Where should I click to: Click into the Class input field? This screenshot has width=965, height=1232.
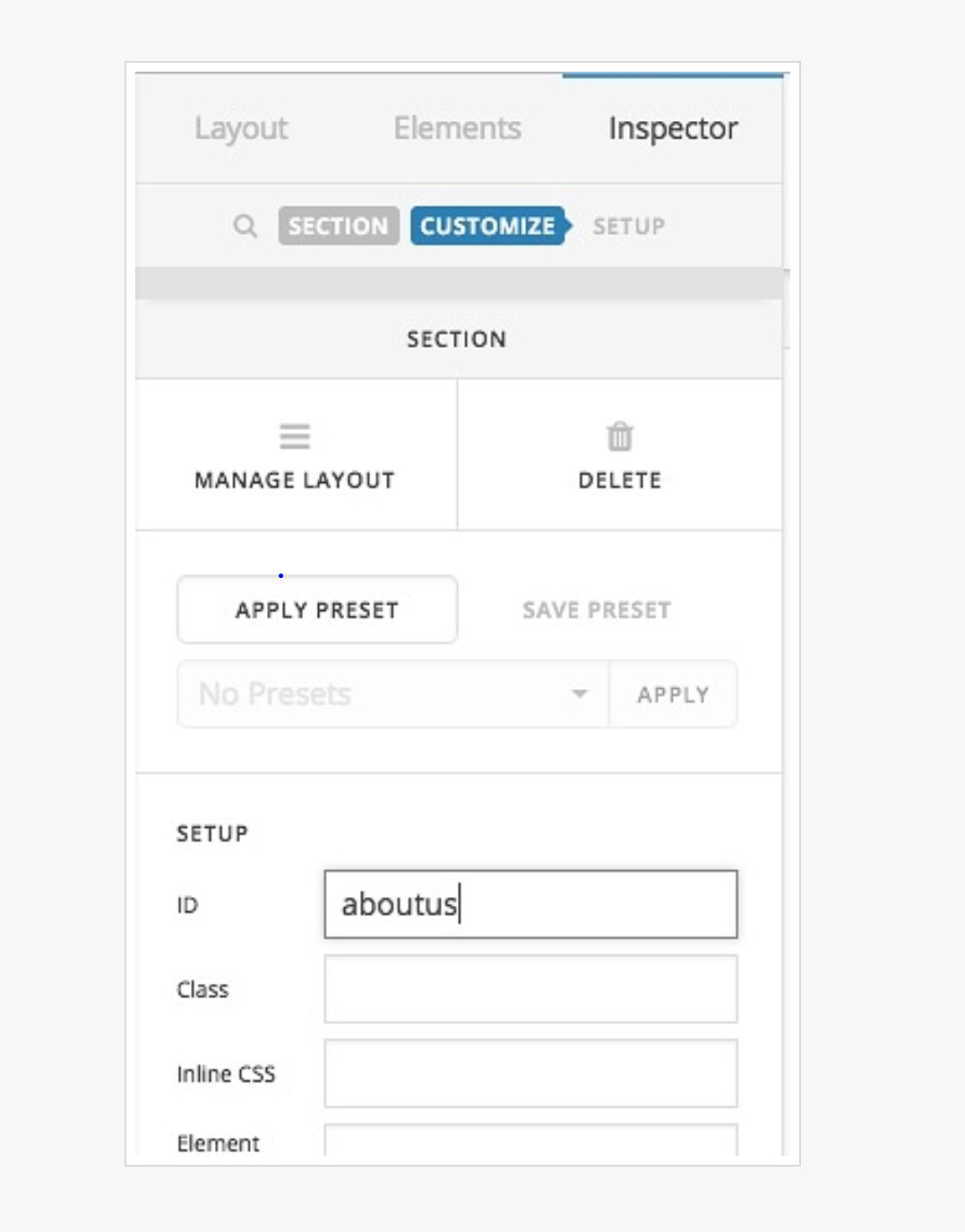530,989
